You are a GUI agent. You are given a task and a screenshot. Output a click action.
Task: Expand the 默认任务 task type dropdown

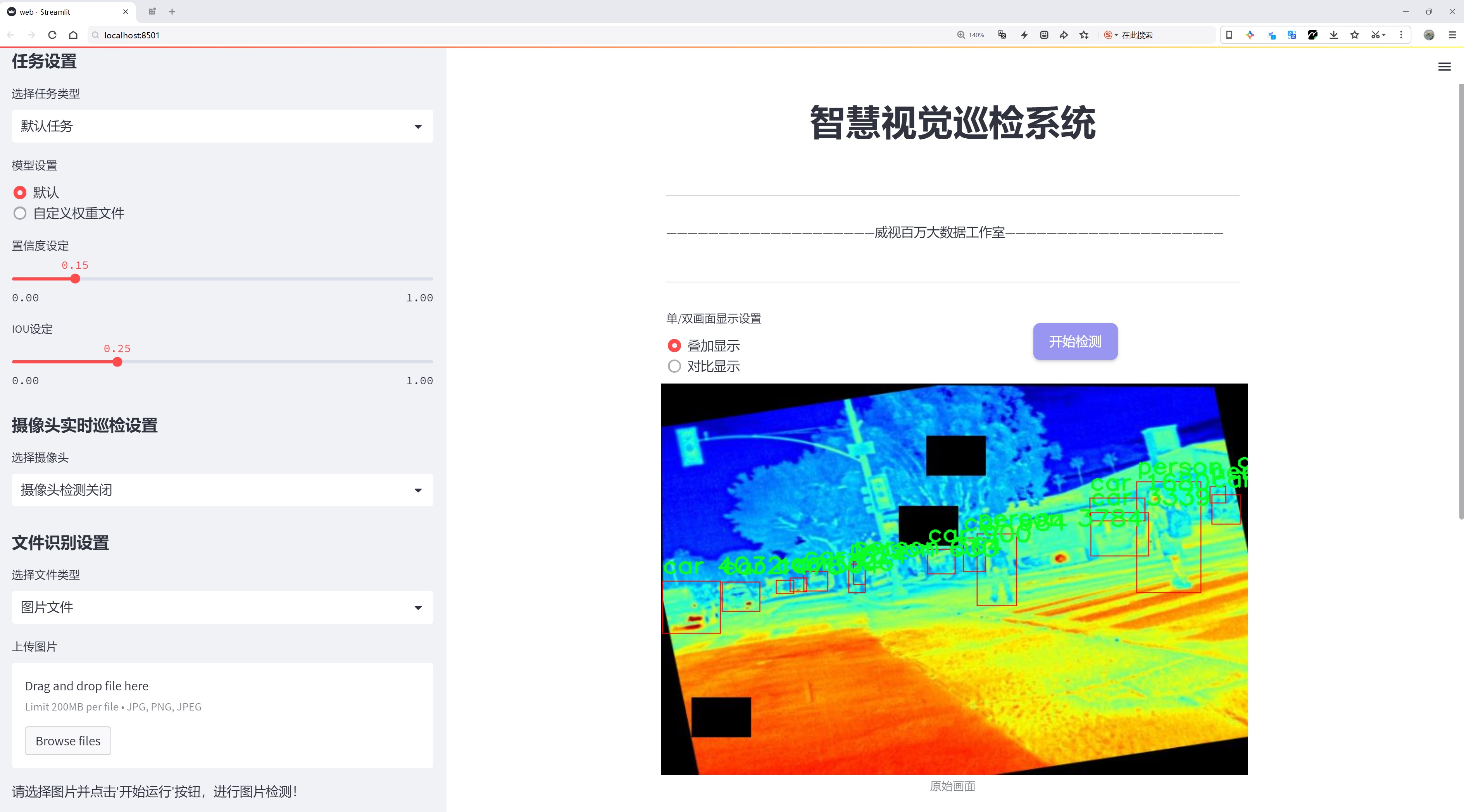tap(222, 126)
